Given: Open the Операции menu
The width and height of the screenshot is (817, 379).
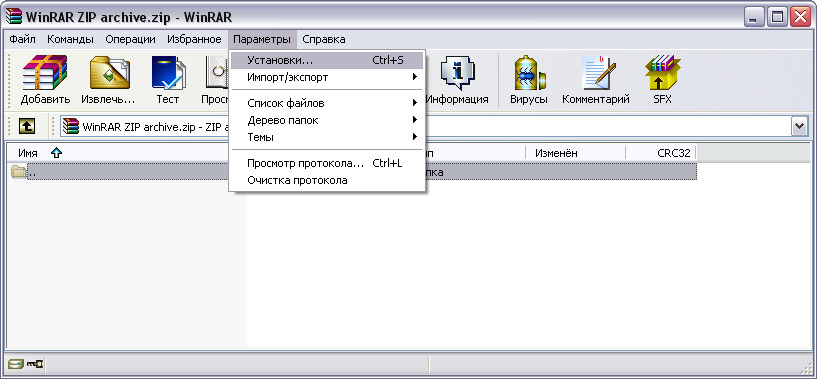Looking at the screenshot, I should [x=130, y=39].
